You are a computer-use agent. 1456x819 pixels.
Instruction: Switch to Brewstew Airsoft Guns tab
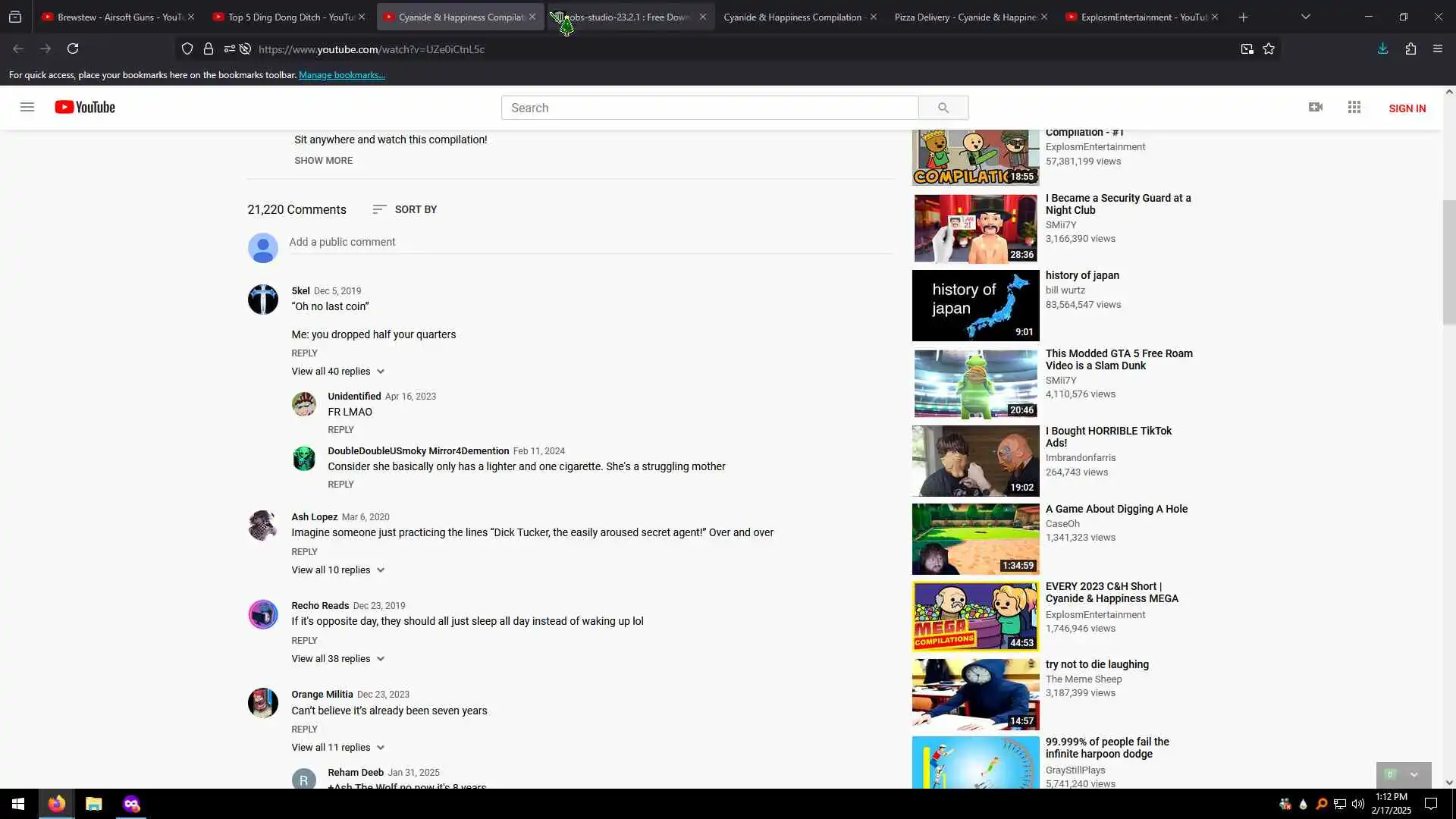tap(114, 17)
